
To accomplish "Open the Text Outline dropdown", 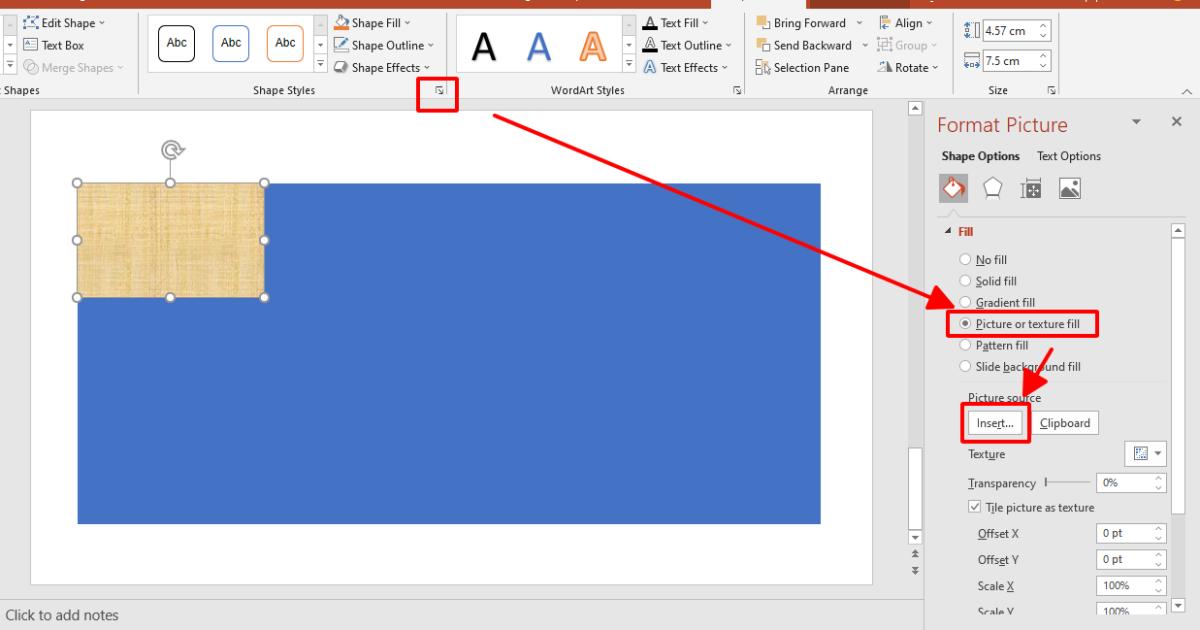I will tap(688, 45).
